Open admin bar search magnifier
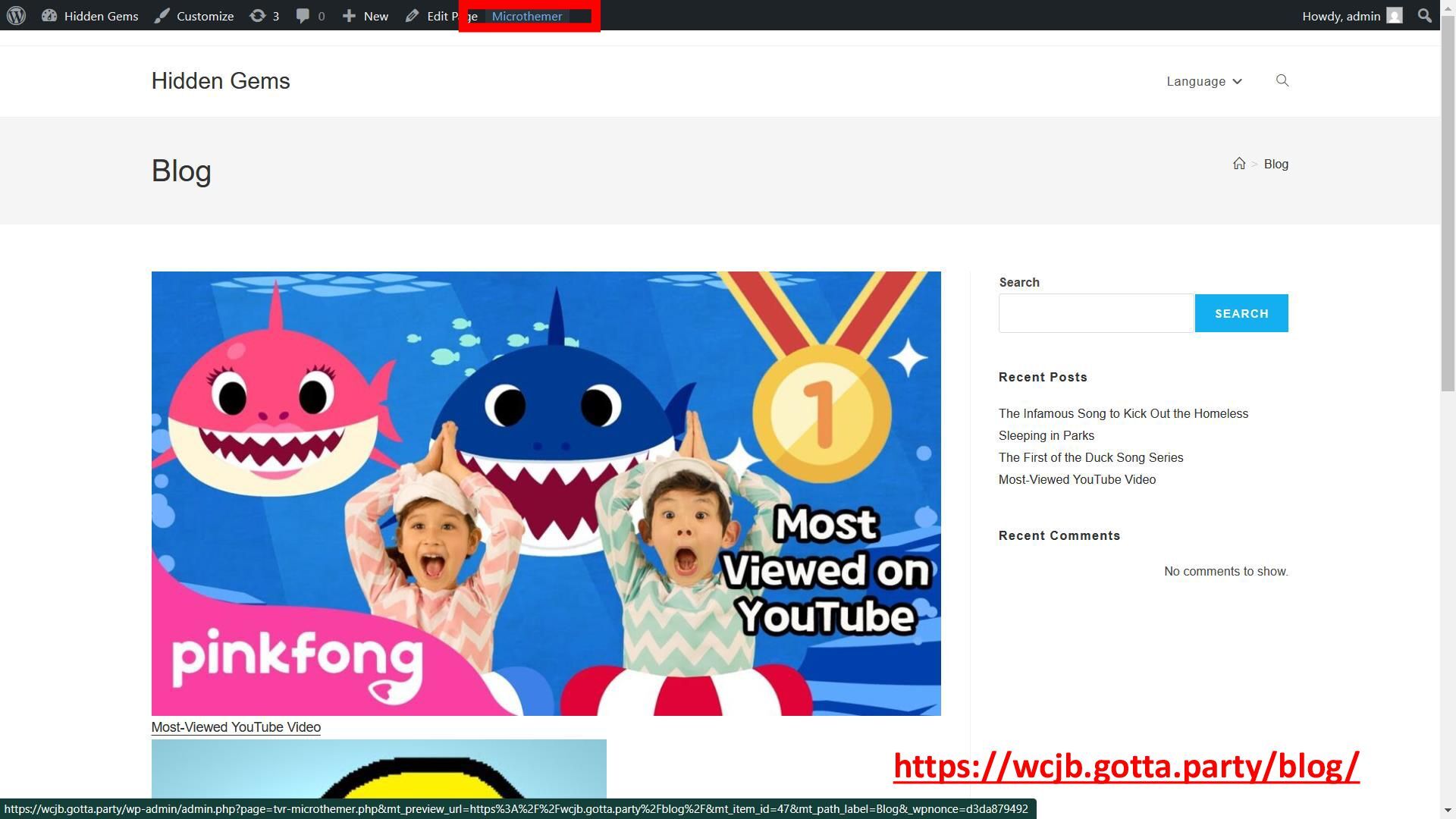Screen dimensions: 1456x819 pos(1425,16)
